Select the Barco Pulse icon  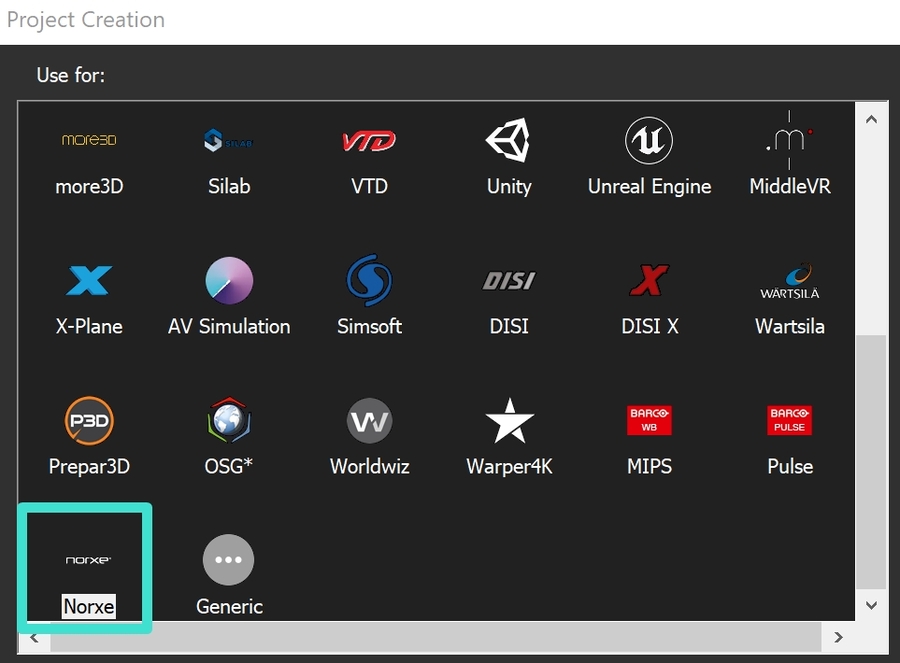pyautogui.click(x=789, y=421)
